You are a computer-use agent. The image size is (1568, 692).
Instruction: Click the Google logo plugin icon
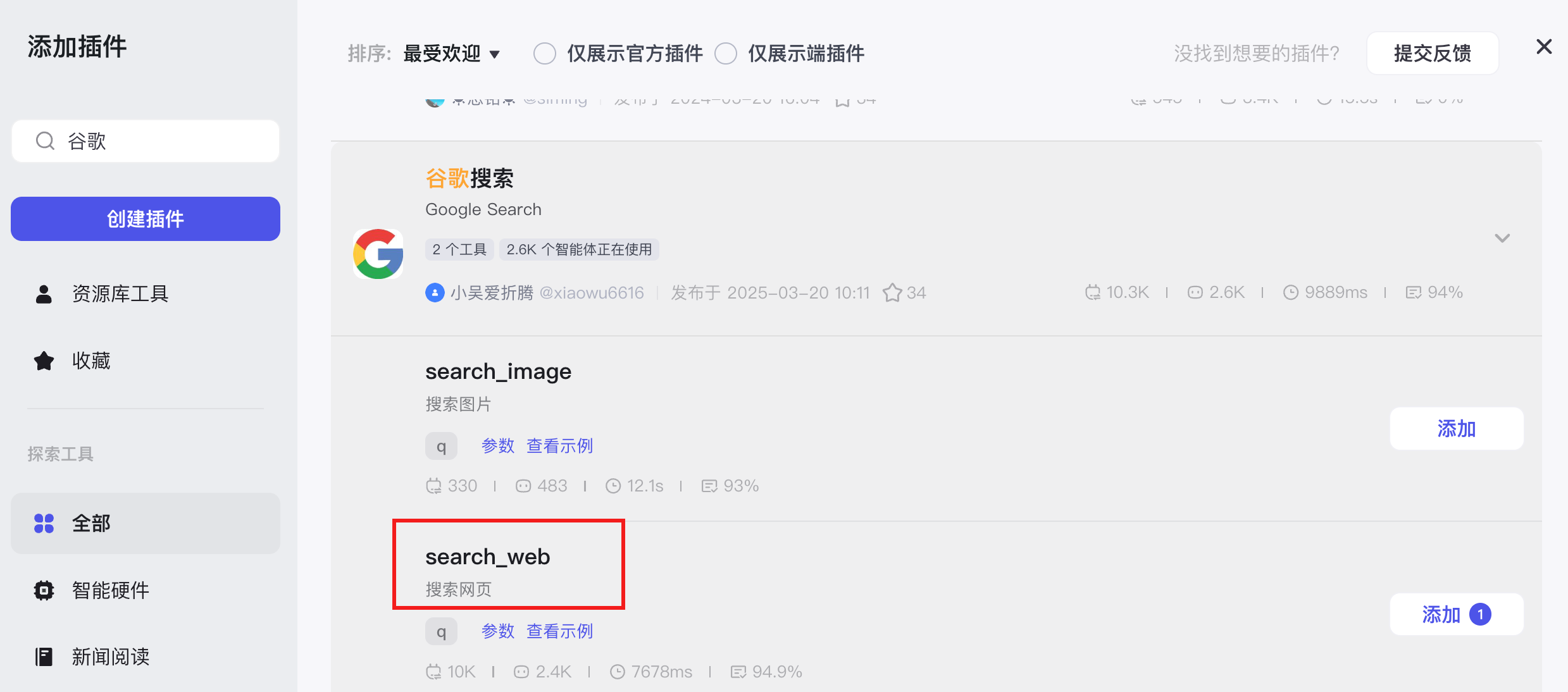(378, 254)
